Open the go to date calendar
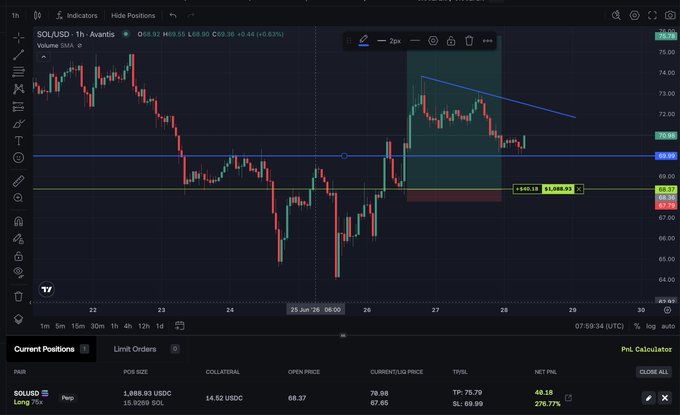This screenshot has height=415, width=680. coord(180,326)
